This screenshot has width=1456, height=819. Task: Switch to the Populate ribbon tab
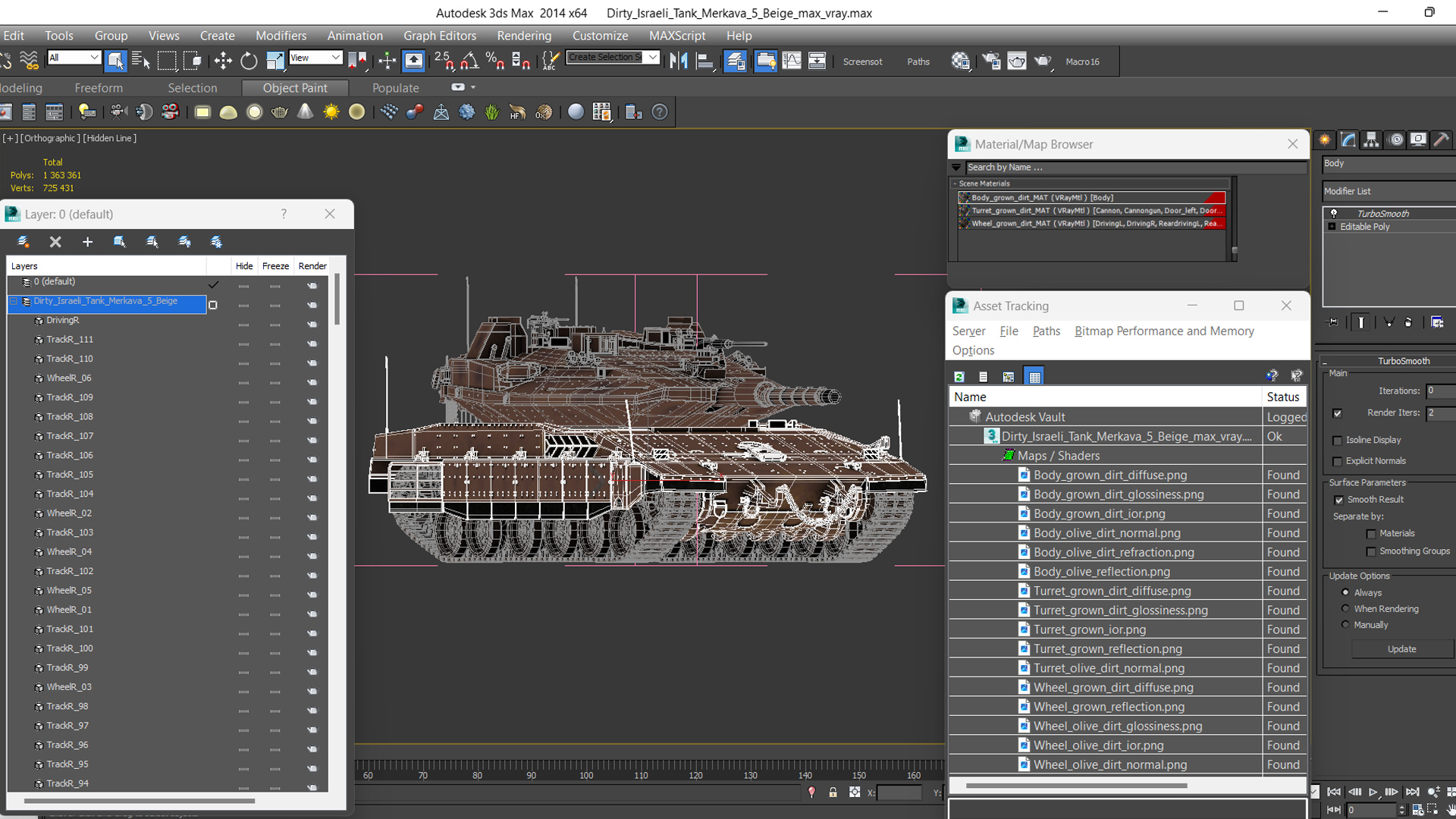pos(395,88)
